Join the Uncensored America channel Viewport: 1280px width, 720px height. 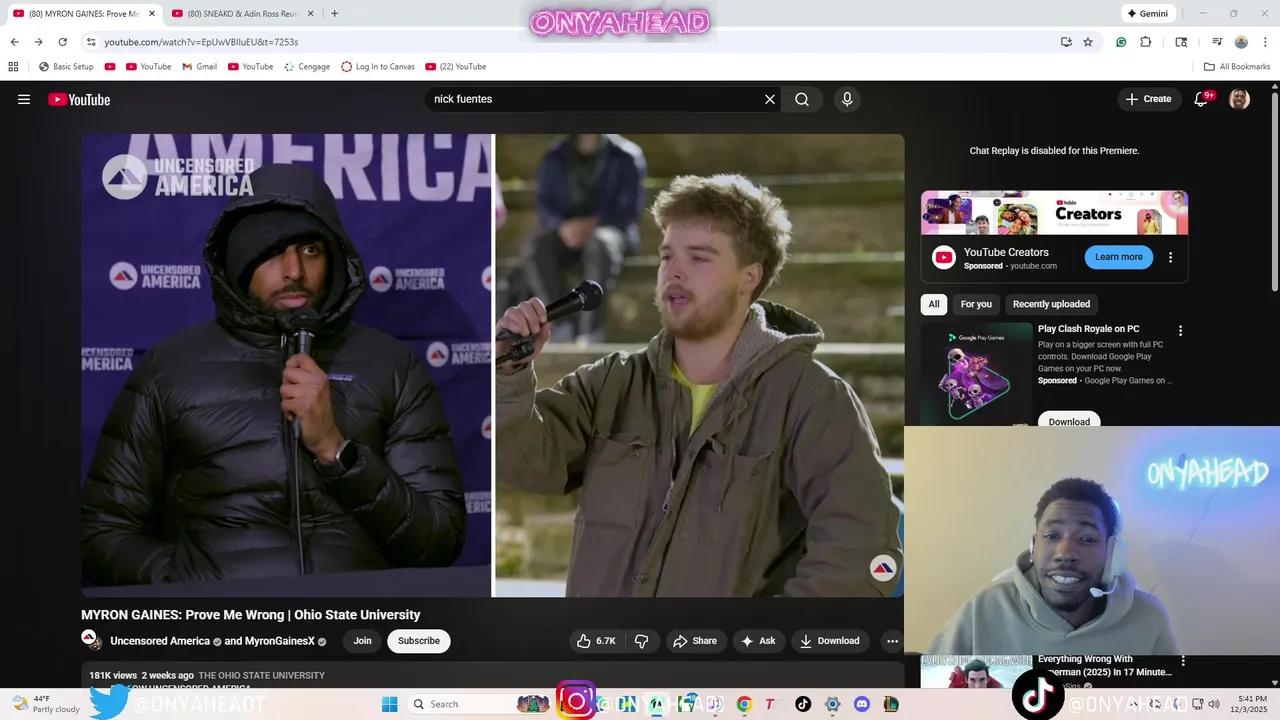point(362,641)
